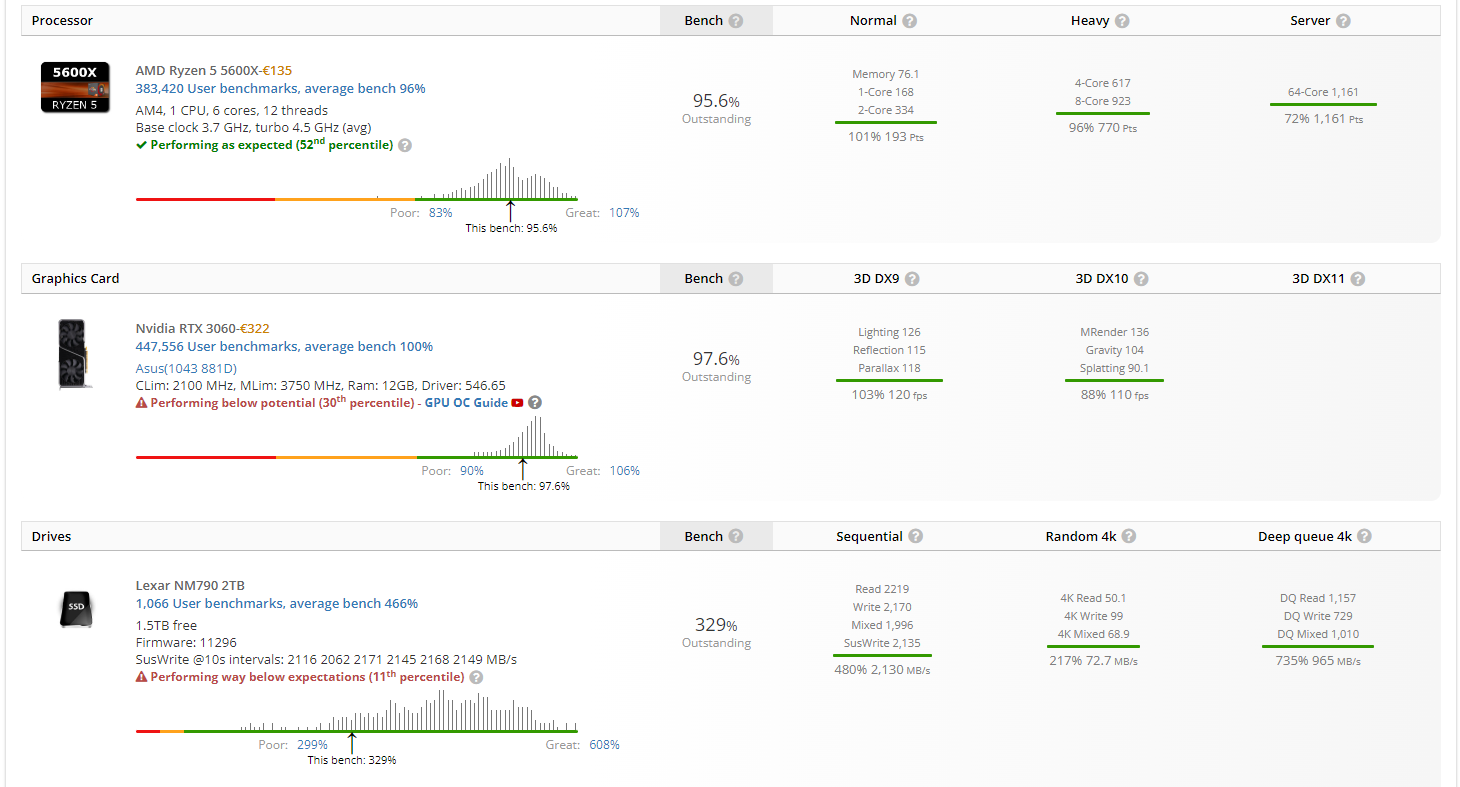Viewport: 1460px width, 787px height.
Task: Click the drive 329% Outstanding score
Action: click(716, 633)
